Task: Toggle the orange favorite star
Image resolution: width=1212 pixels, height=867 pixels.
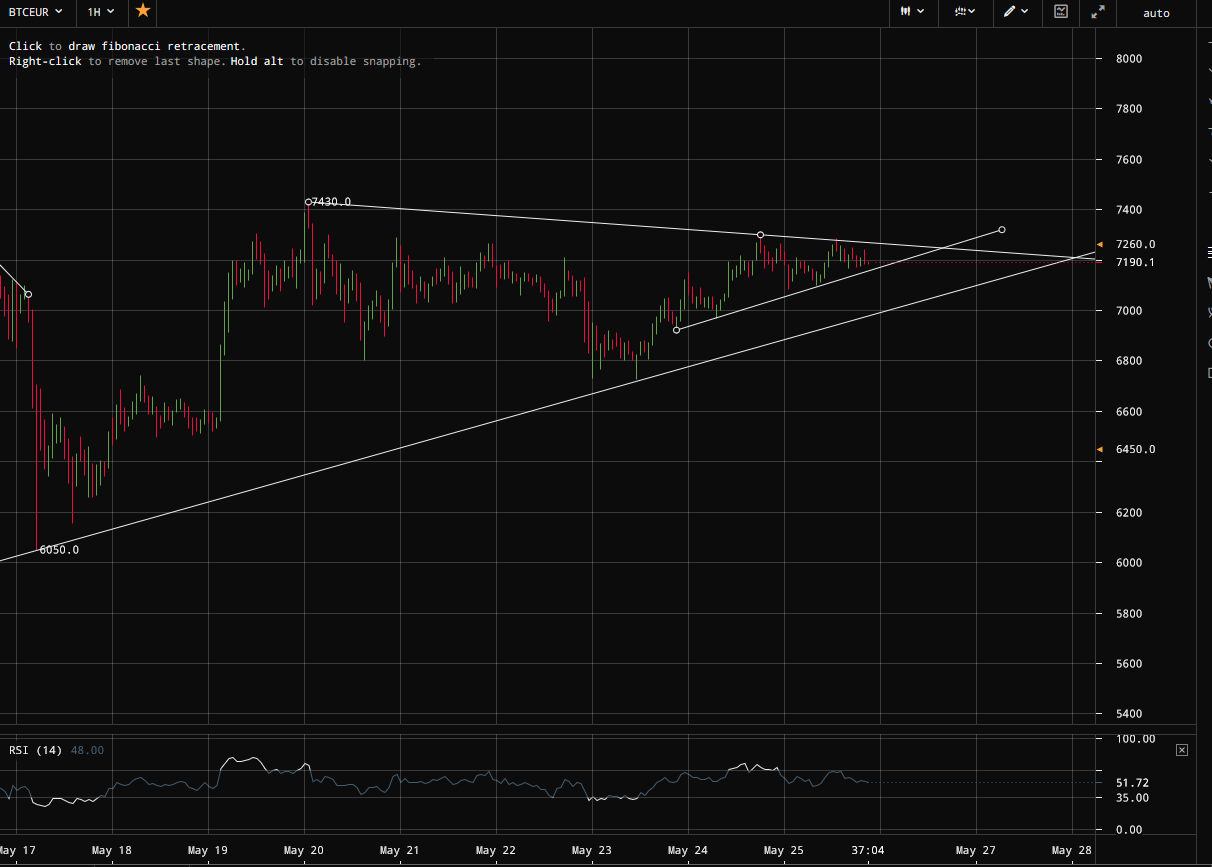Action: pos(143,11)
